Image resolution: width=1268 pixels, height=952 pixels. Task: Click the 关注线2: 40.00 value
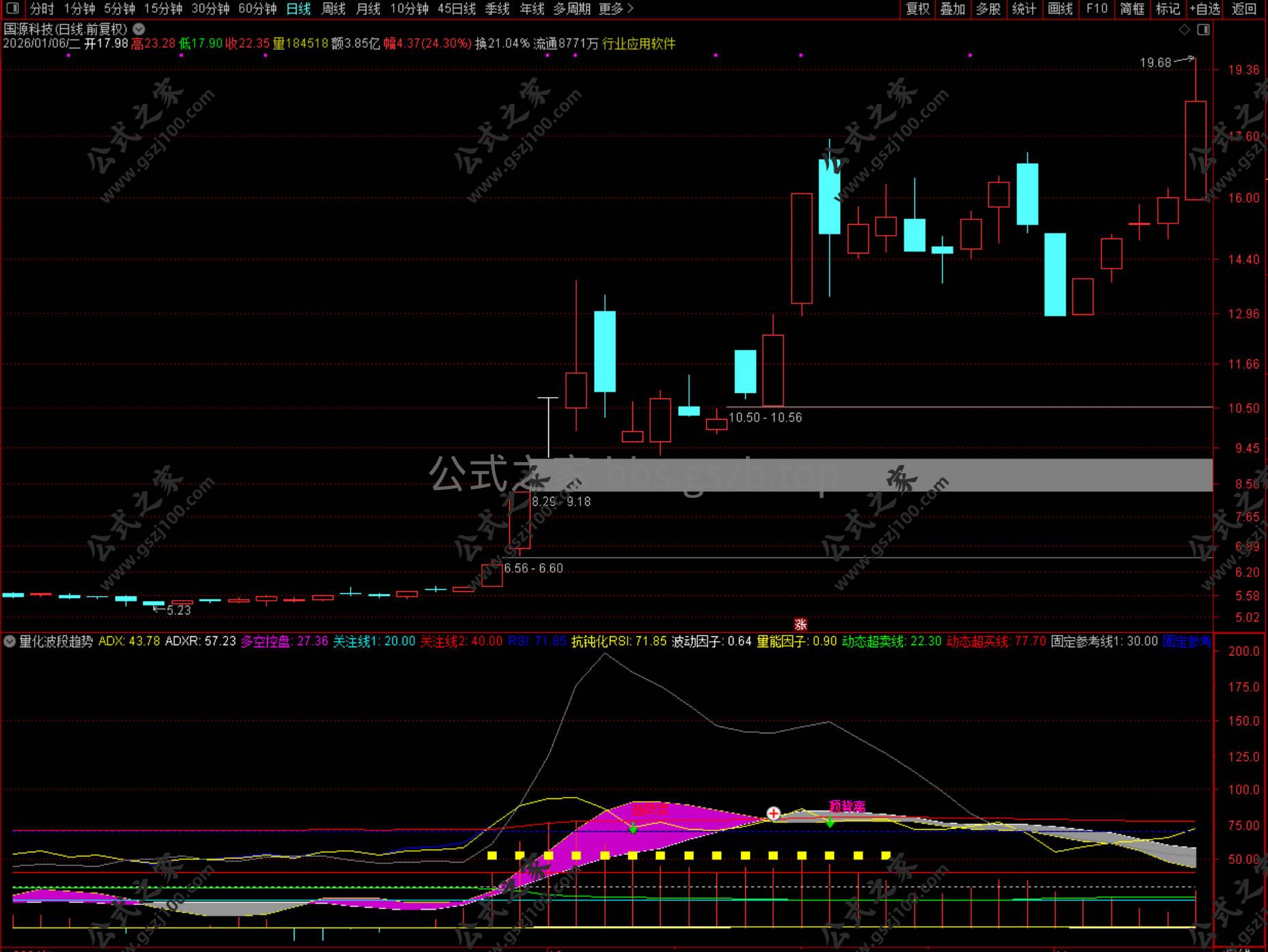click(461, 641)
